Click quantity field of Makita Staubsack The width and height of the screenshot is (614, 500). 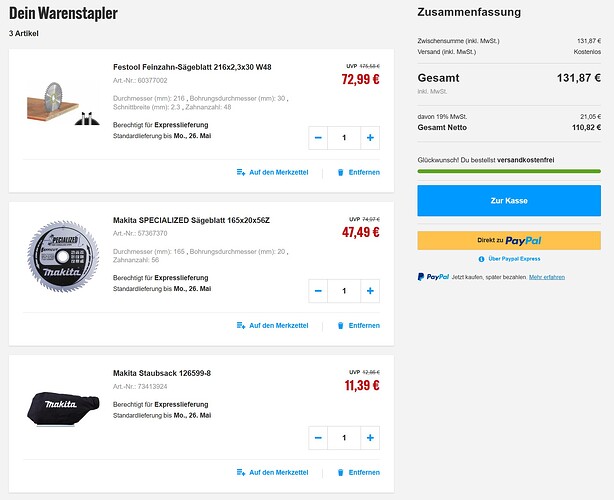click(x=344, y=438)
